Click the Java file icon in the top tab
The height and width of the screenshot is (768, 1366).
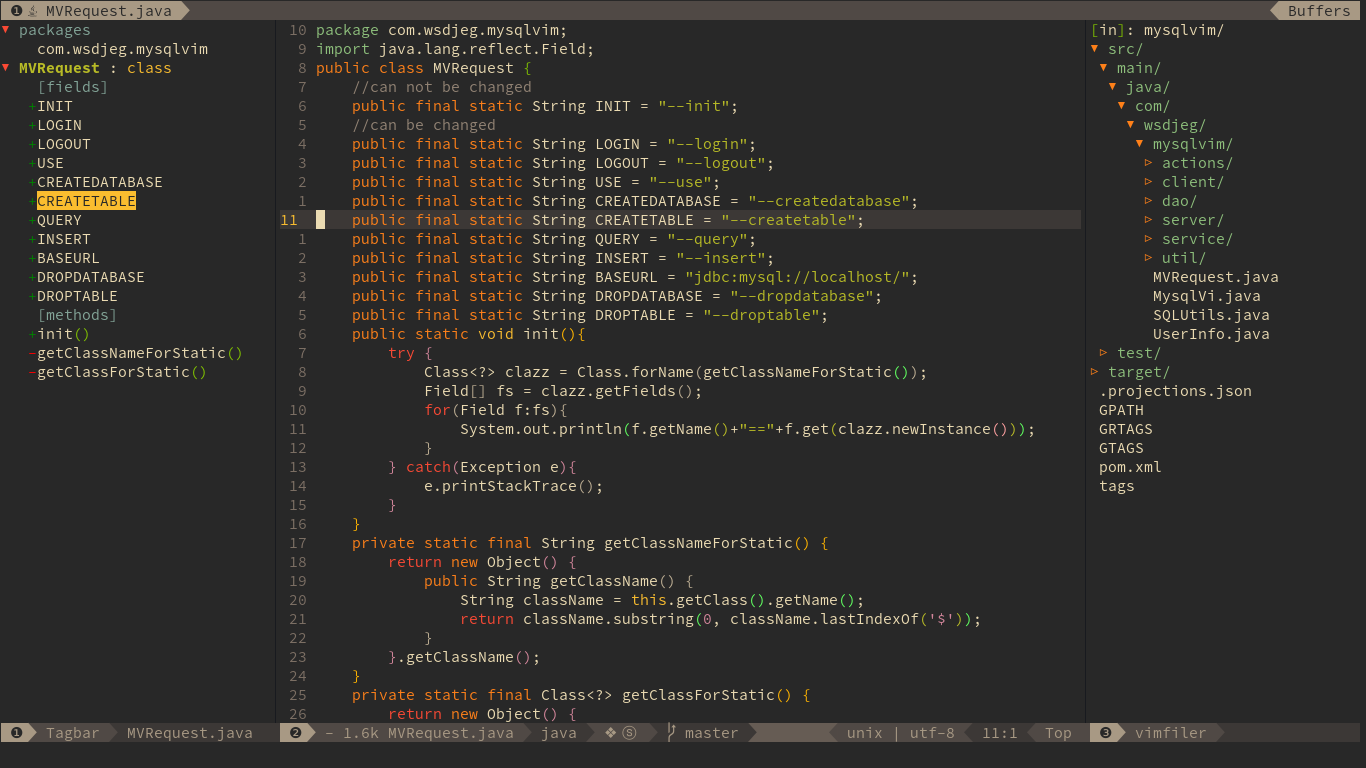pos(33,11)
